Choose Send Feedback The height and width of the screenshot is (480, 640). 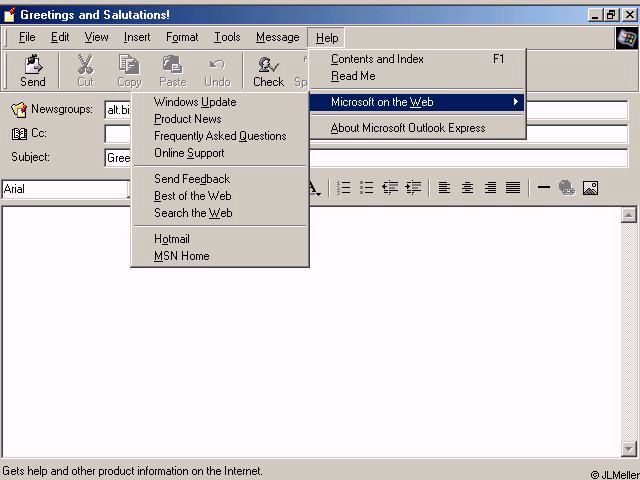pos(220,179)
